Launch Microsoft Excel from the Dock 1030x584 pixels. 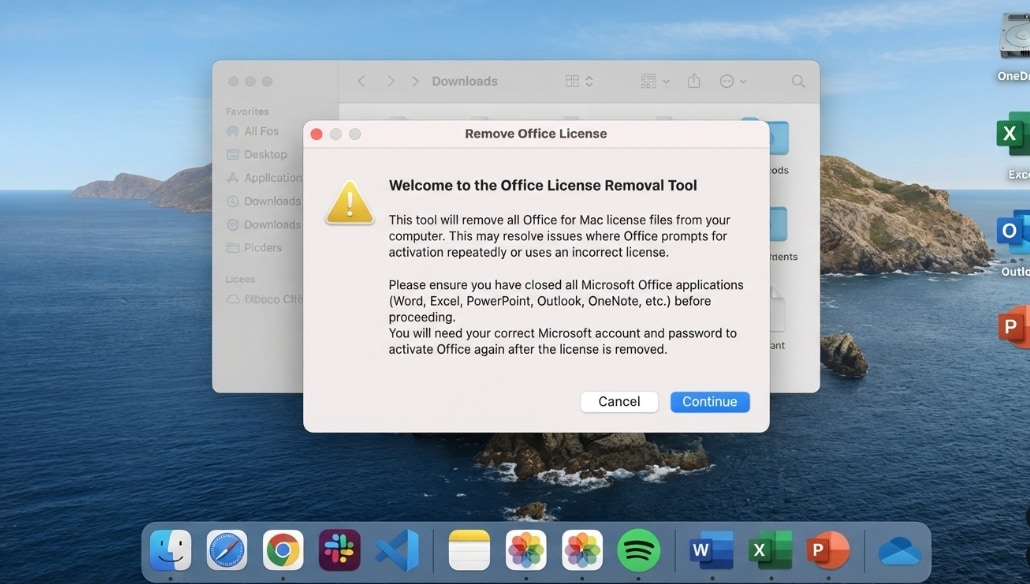click(x=770, y=550)
